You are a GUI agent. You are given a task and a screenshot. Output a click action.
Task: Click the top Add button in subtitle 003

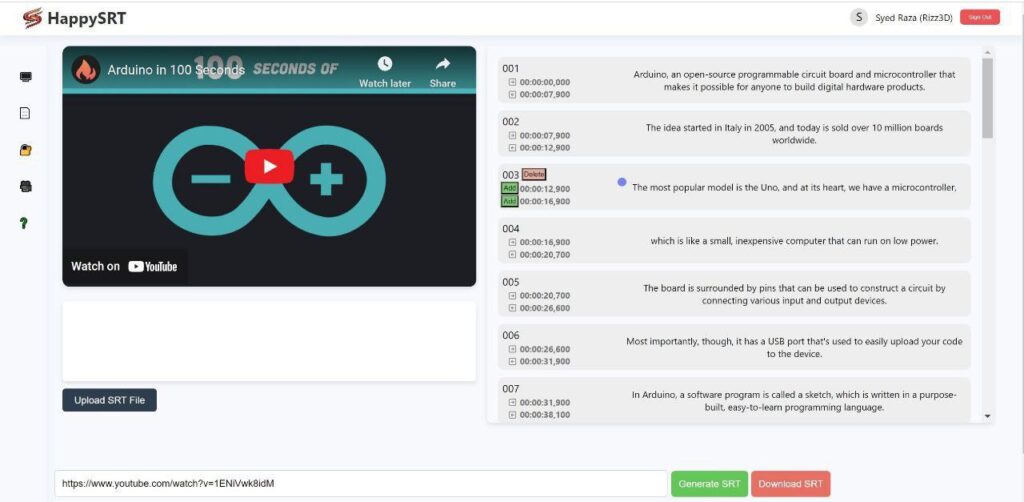tap(509, 188)
